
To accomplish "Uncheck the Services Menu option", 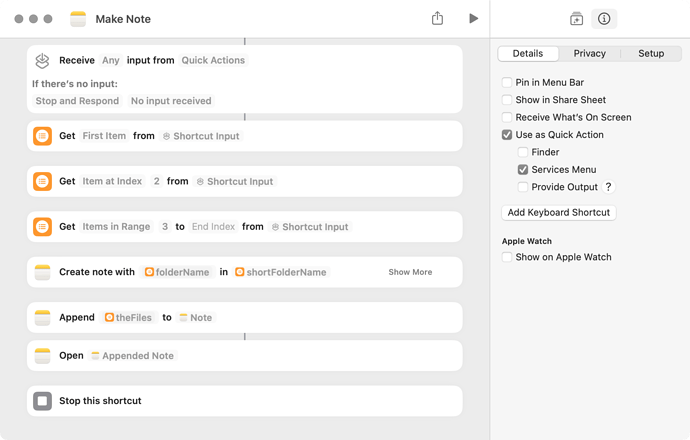I will [x=523, y=170].
